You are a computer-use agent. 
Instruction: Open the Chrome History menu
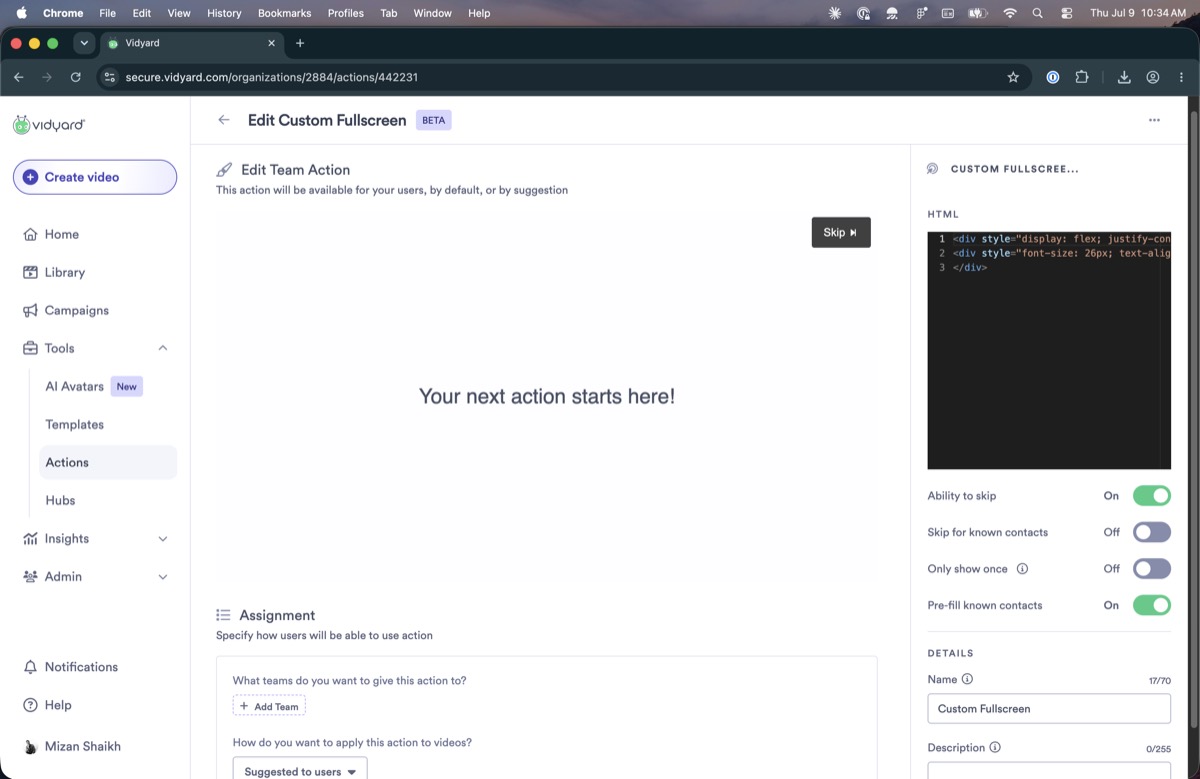(224, 13)
